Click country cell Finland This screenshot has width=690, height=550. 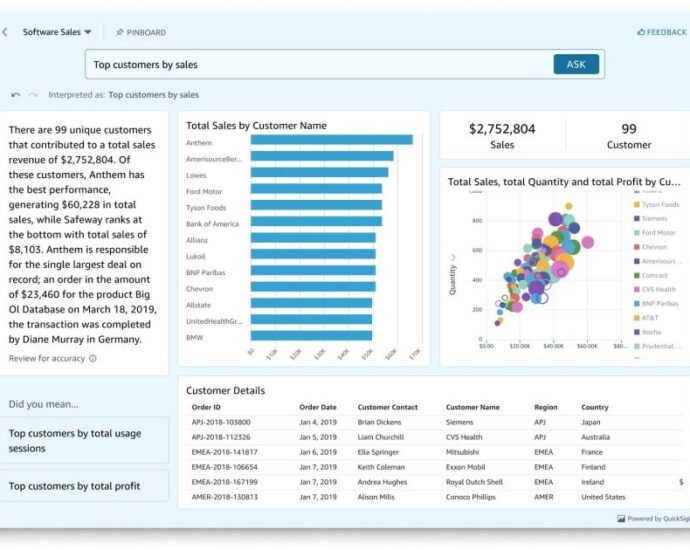[x=593, y=467]
